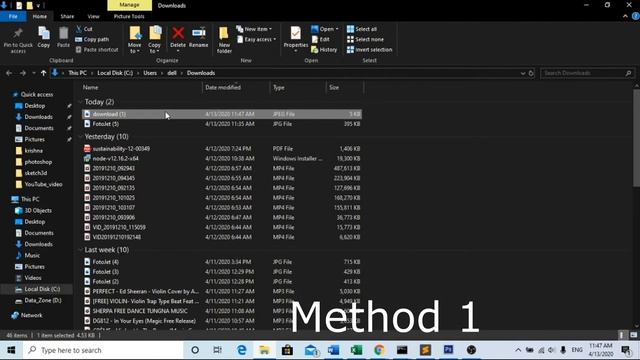Switch to the Home ribbon tab
Image resolution: width=640 pixels, height=360 pixels.
(40, 16)
